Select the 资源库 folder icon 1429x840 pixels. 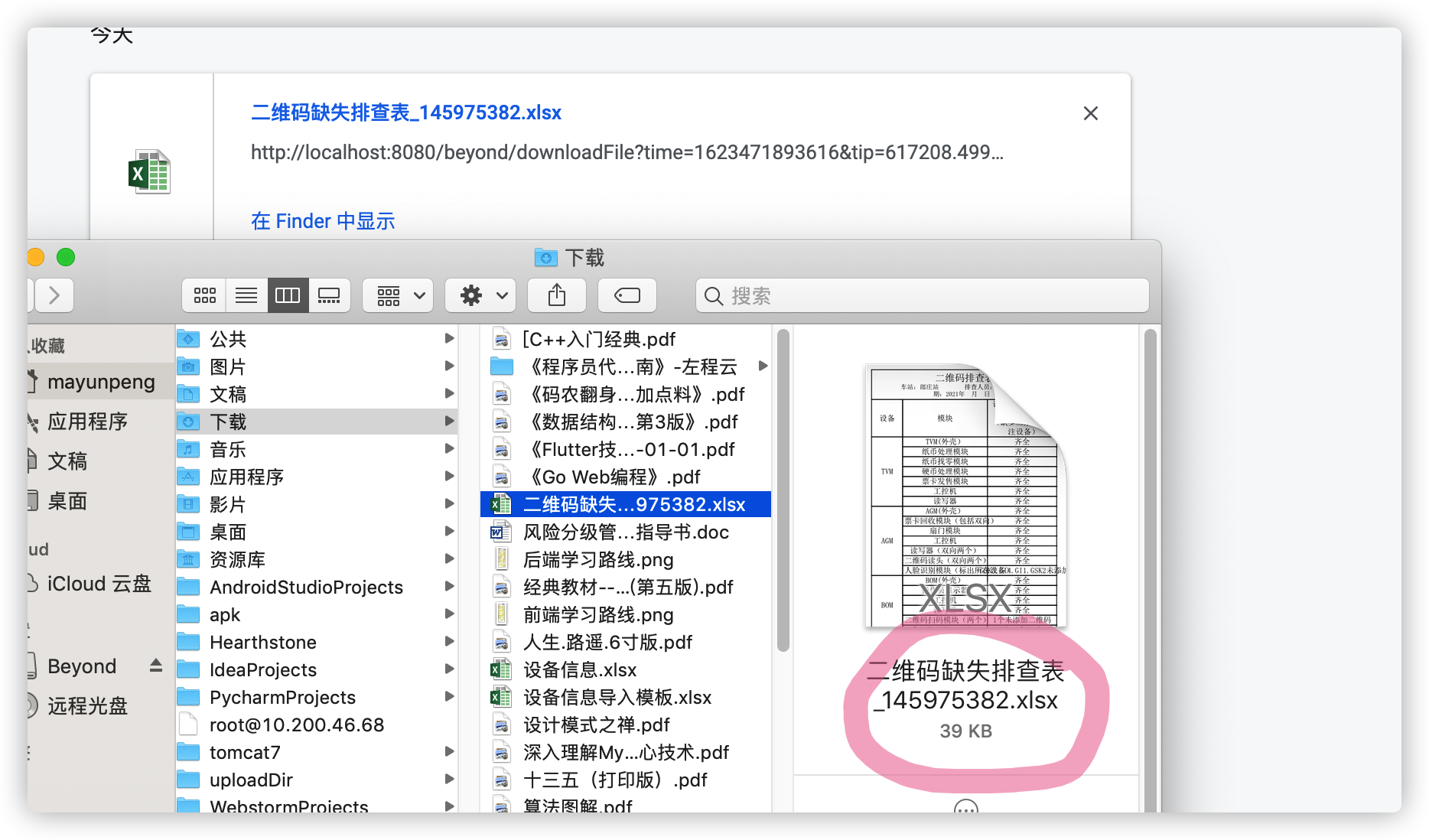[x=188, y=559]
